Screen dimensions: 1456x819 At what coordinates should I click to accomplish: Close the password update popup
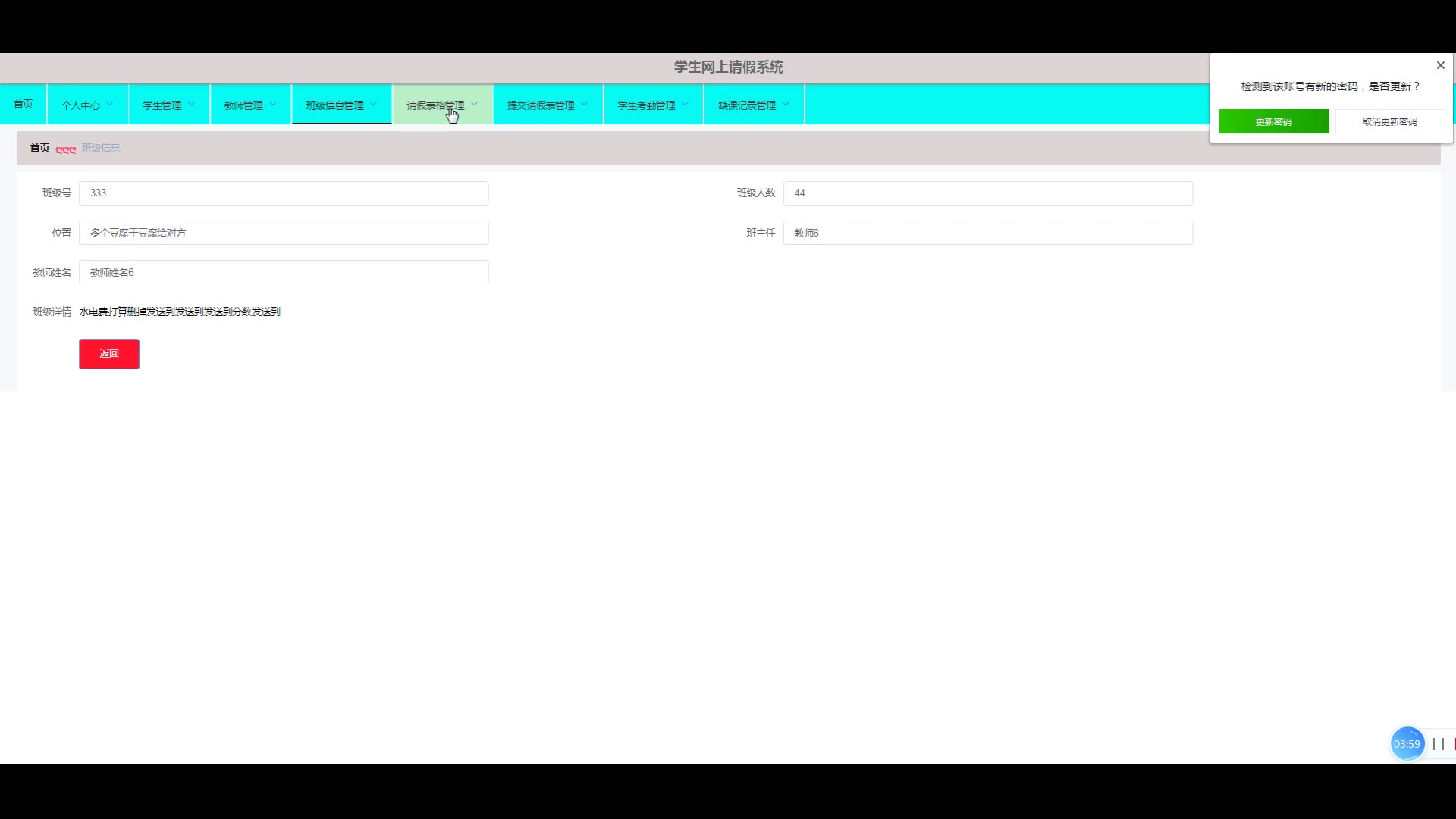point(1440,65)
